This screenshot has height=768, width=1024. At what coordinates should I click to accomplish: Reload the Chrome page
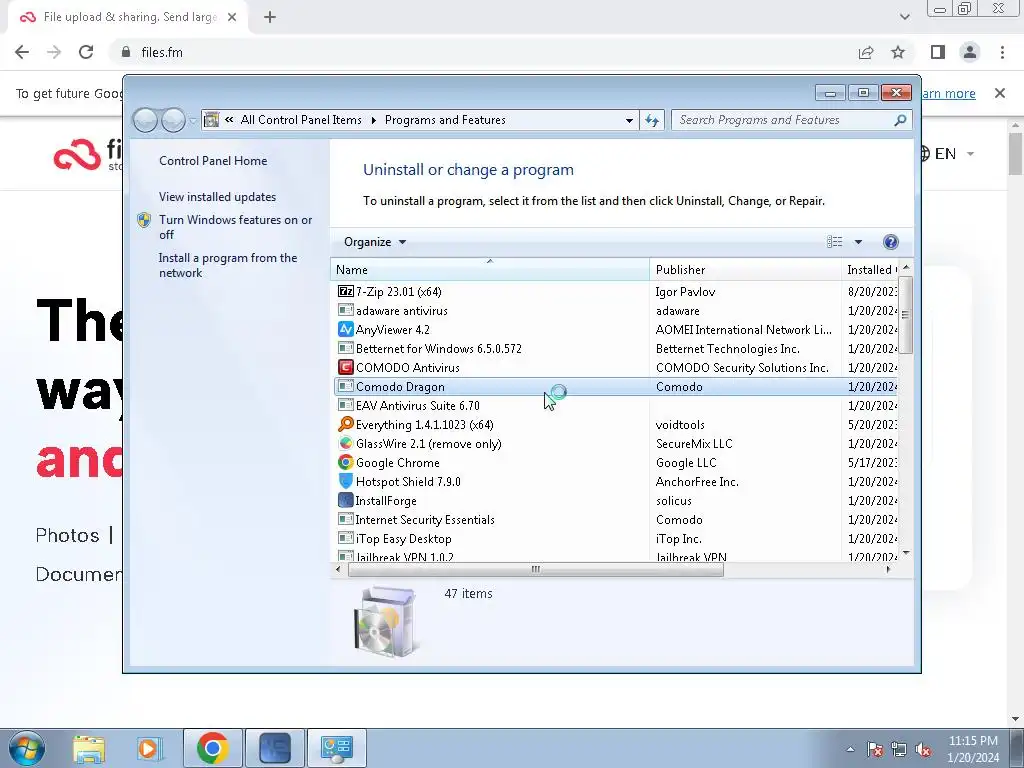click(x=86, y=52)
